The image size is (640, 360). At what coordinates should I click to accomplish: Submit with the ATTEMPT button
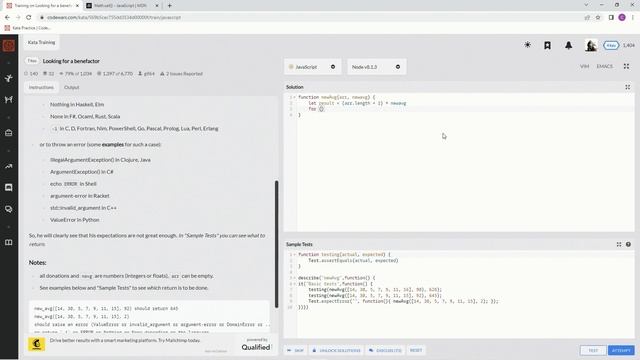click(x=621, y=350)
